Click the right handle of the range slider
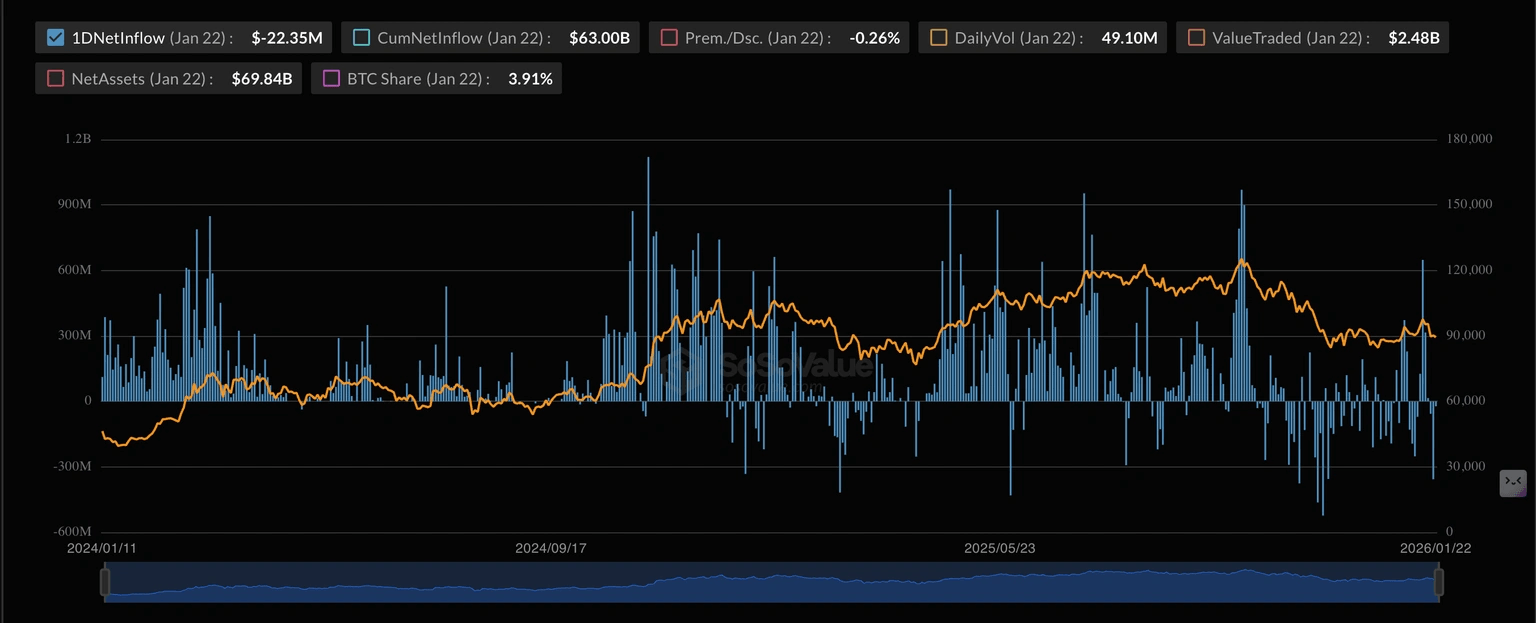Viewport: 1536px width, 623px height. [x=1440, y=582]
